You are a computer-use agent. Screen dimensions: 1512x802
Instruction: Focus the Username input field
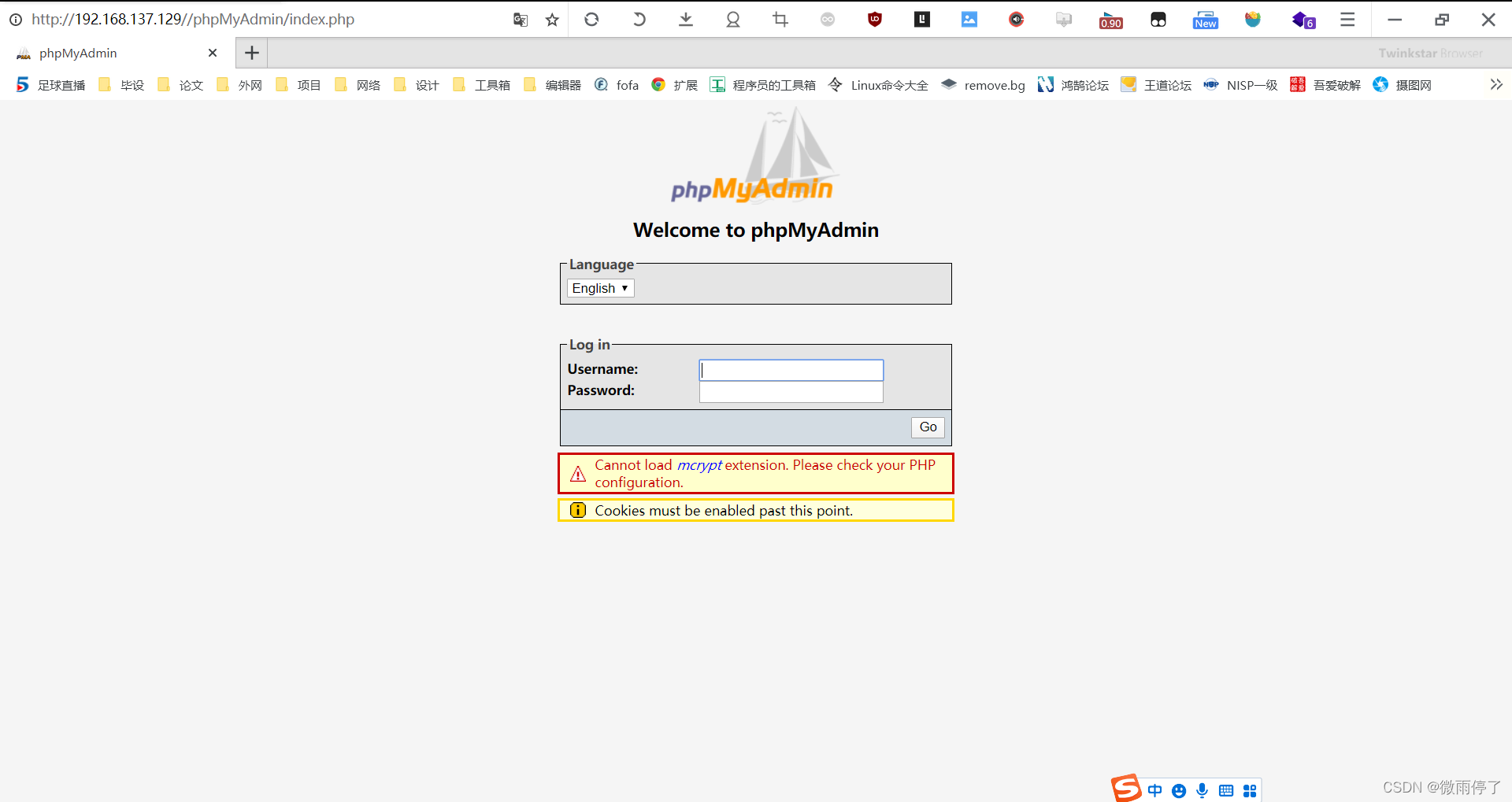click(791, 371)
